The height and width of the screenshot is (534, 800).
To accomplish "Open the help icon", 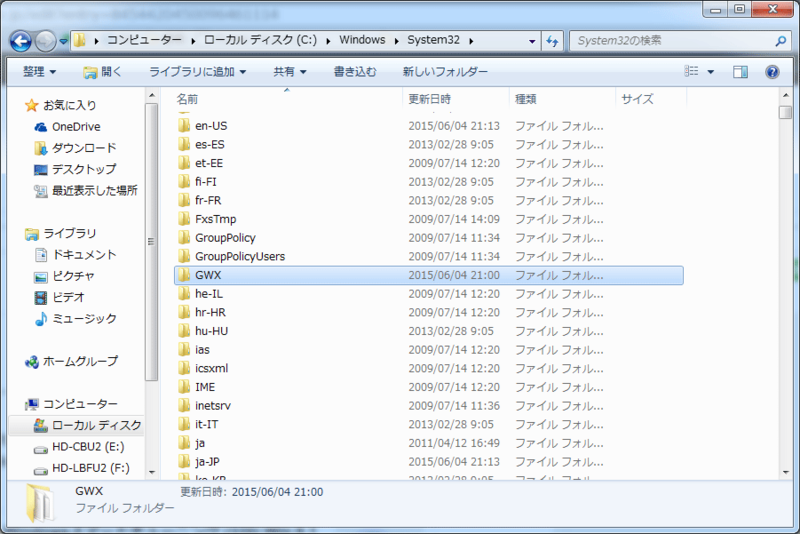I will tap(772, 72).
